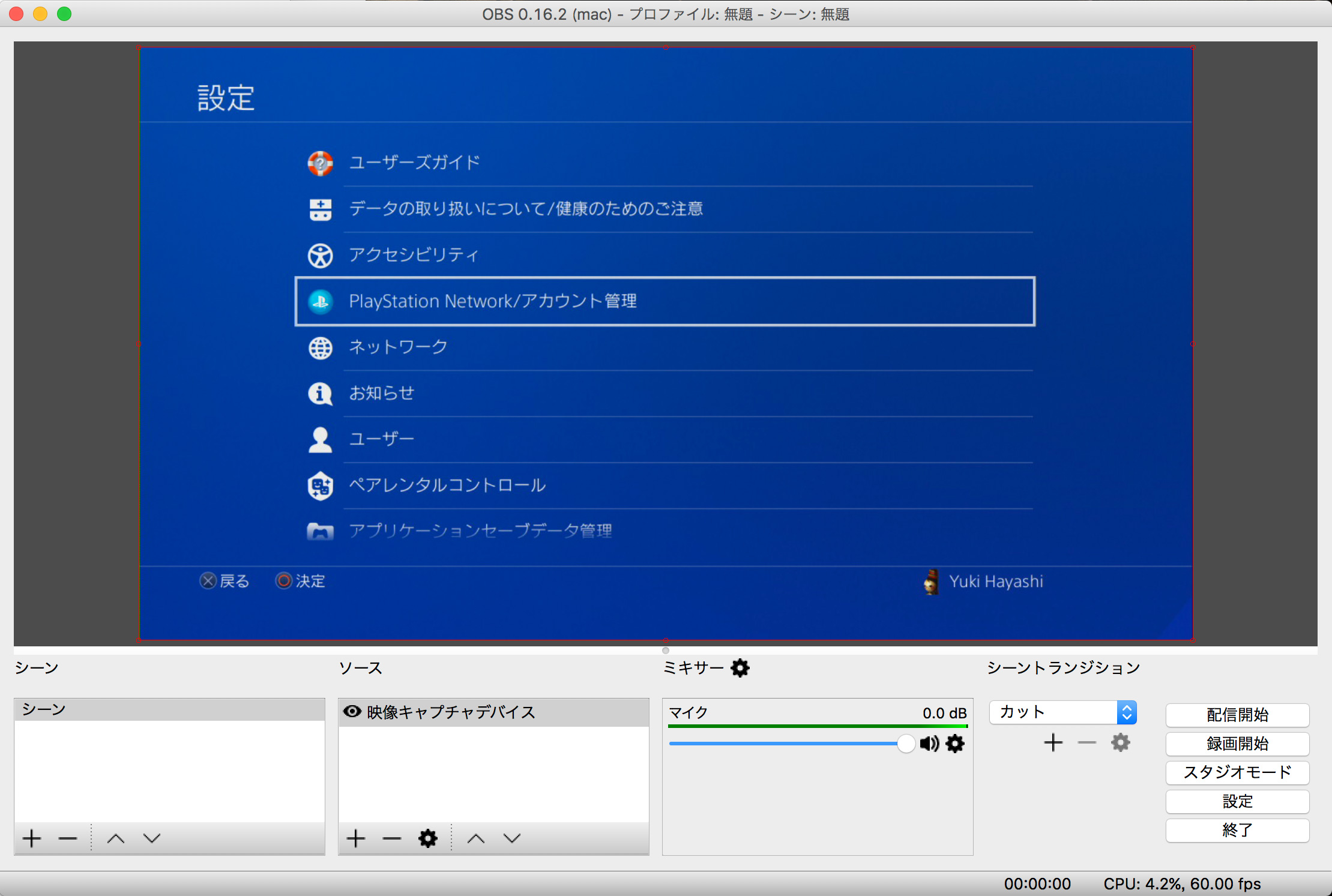
Task: Zoom the OBS window with green button
Action: (64, 14)
